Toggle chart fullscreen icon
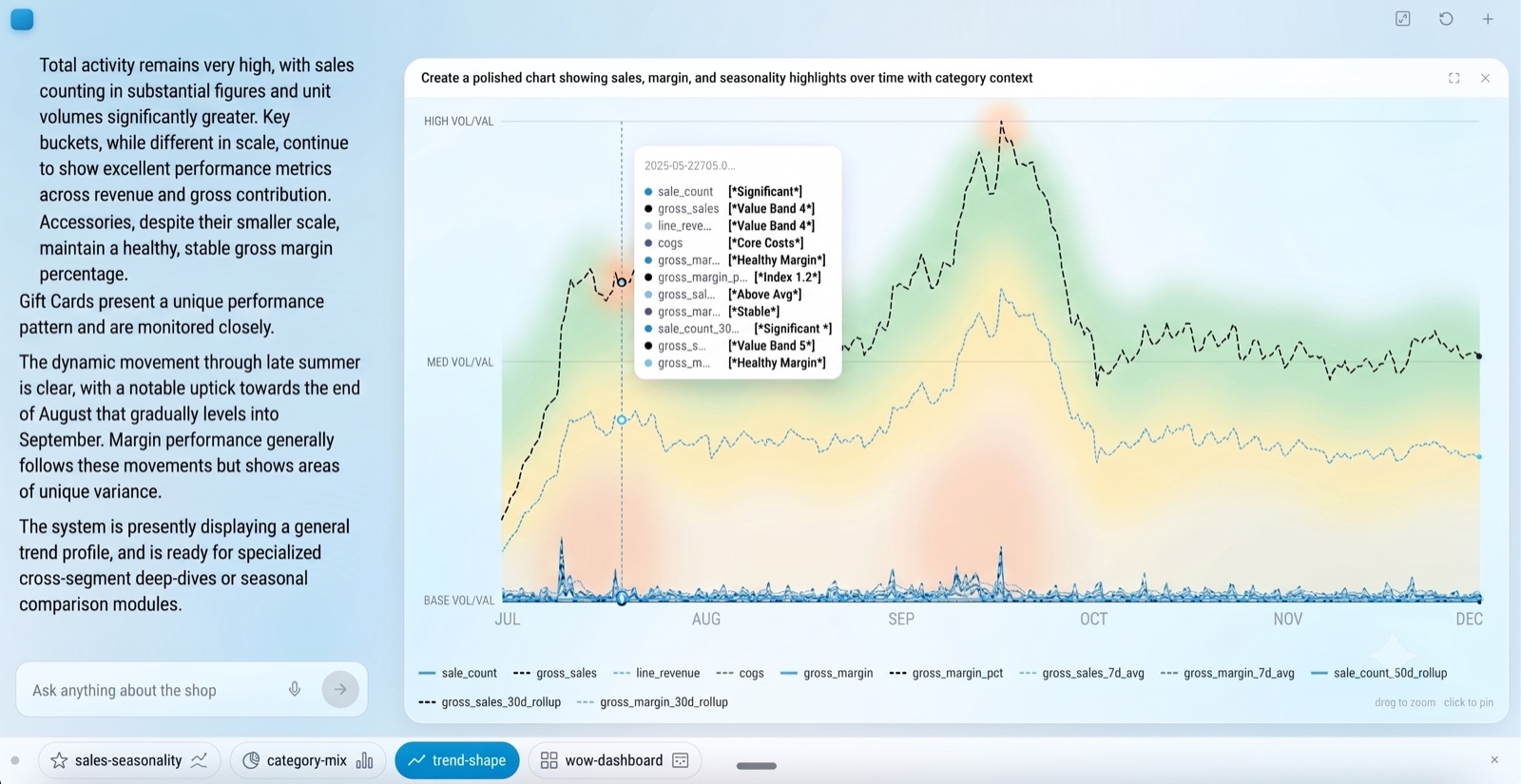 click(x=1454, y=78)
